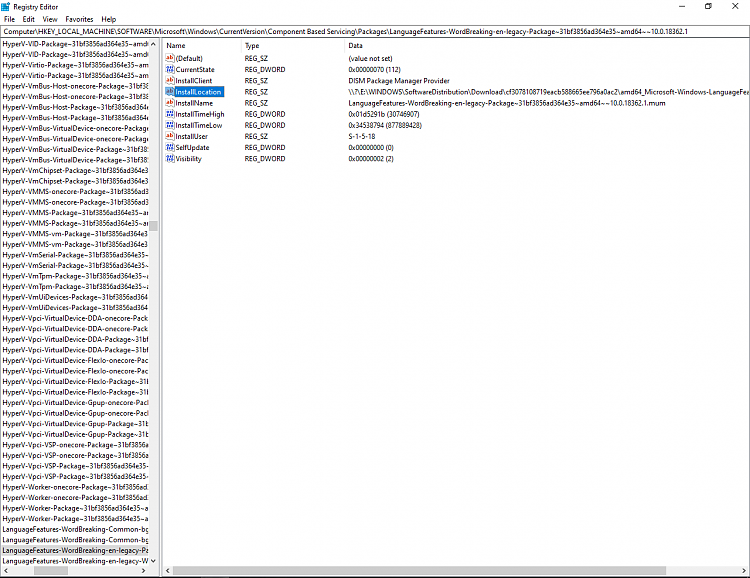Click the tree vertical scrollbar thumb
Viewport: 750px width, 578px height.
pyautogui.click(x=154, y=226)
